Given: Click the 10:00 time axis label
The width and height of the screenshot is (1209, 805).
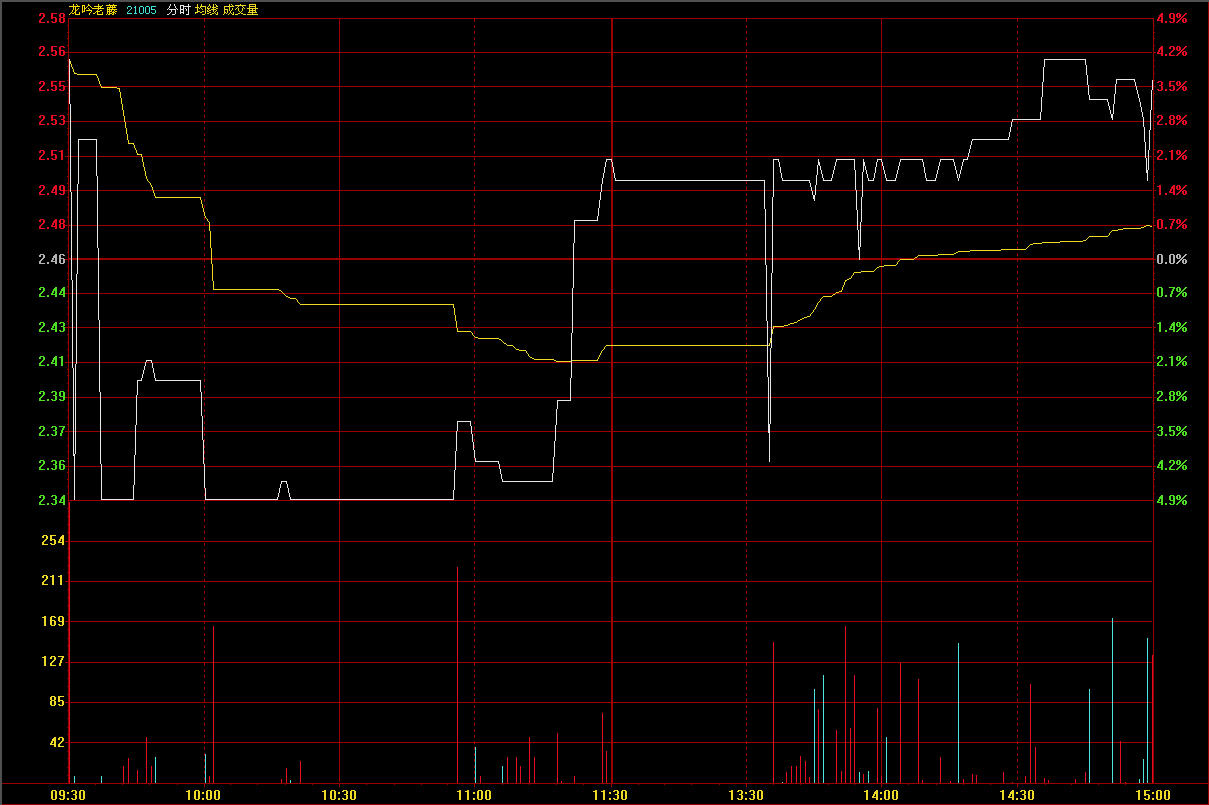Looking at the screenshot, I should (x=204, y=795).
